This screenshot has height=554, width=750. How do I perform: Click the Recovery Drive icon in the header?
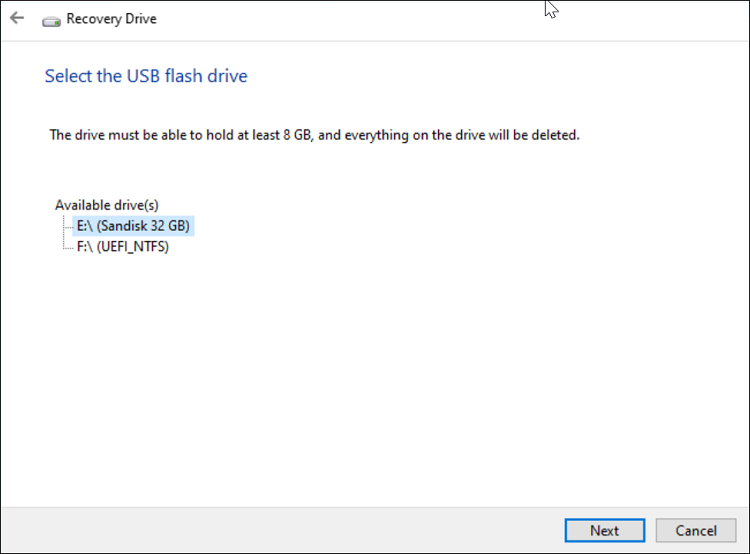[x=51, y=19]
